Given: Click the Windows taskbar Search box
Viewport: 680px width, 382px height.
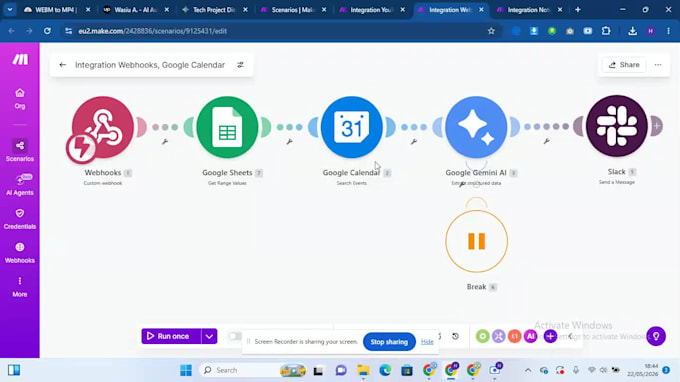Looking at the screenshot, I should pyautogui.click(x=252, y=370).
